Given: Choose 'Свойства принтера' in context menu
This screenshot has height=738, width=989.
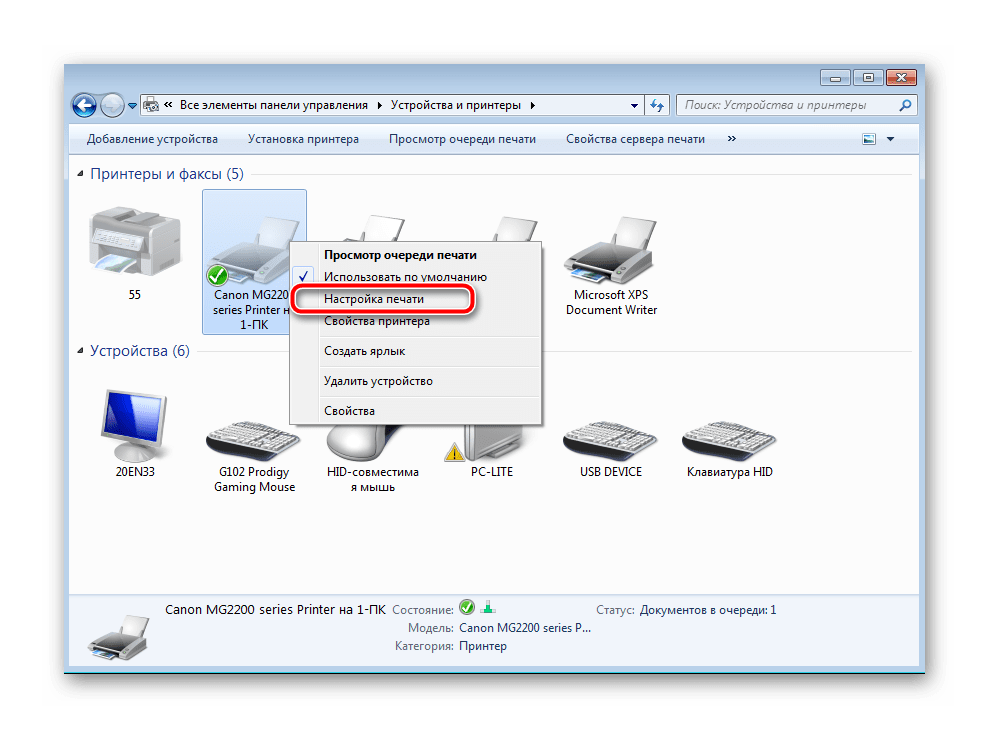Looking at the screenshot, I should click(x=376, y=321).
